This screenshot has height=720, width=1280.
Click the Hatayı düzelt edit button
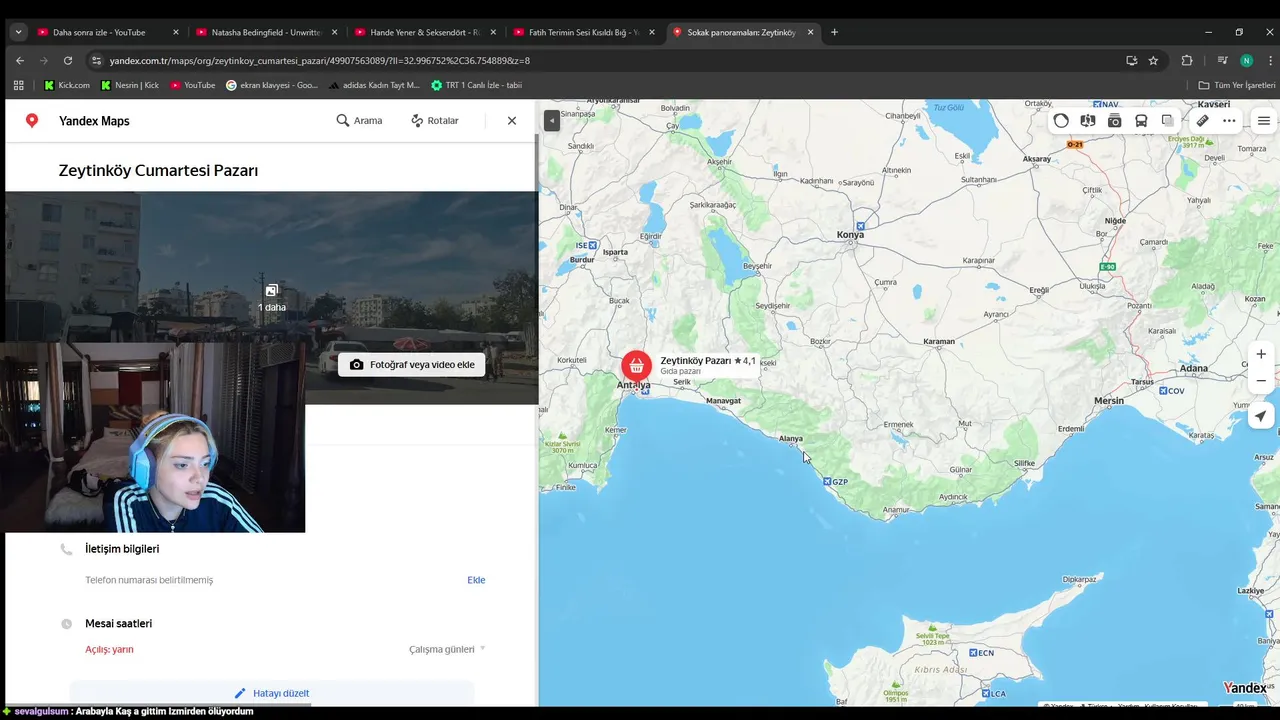pyautogui.click(x=272, y=693)
